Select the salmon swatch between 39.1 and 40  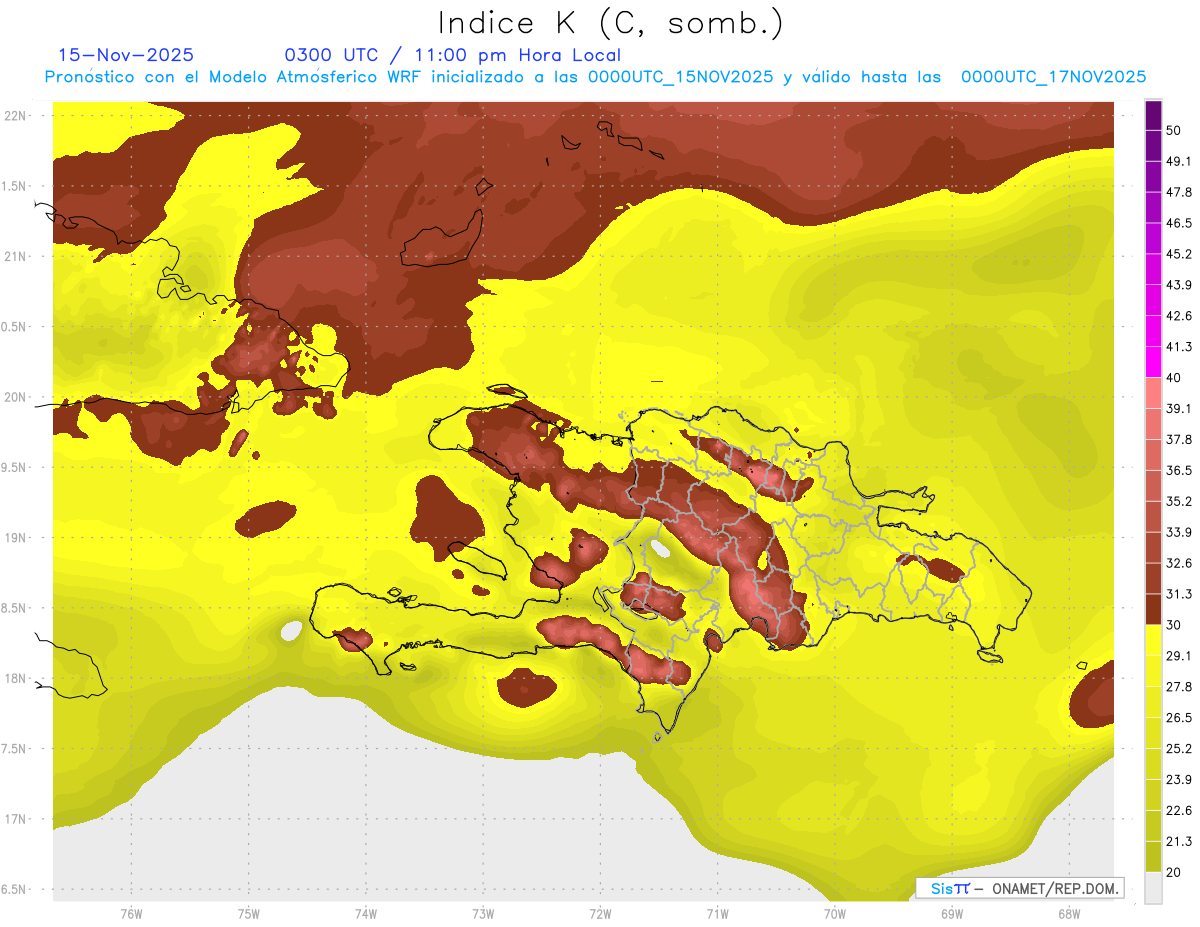[1154, 393]
